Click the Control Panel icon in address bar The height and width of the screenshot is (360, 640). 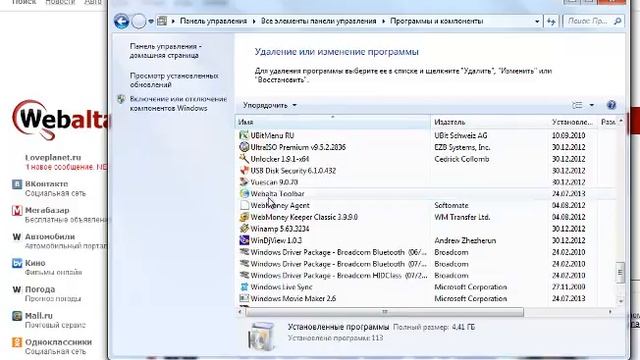click(162, 21)
